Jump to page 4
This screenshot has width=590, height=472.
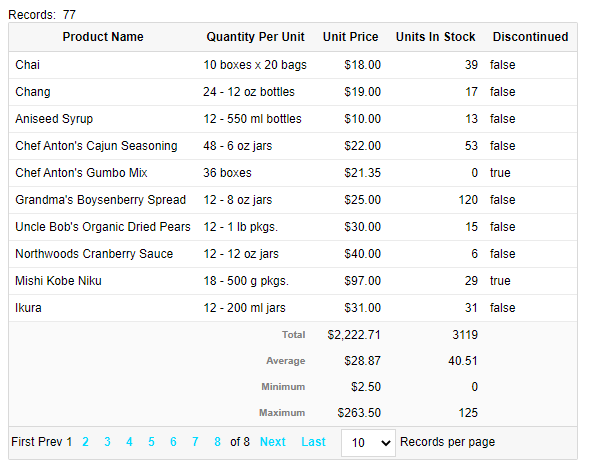[x=129, y=442]
